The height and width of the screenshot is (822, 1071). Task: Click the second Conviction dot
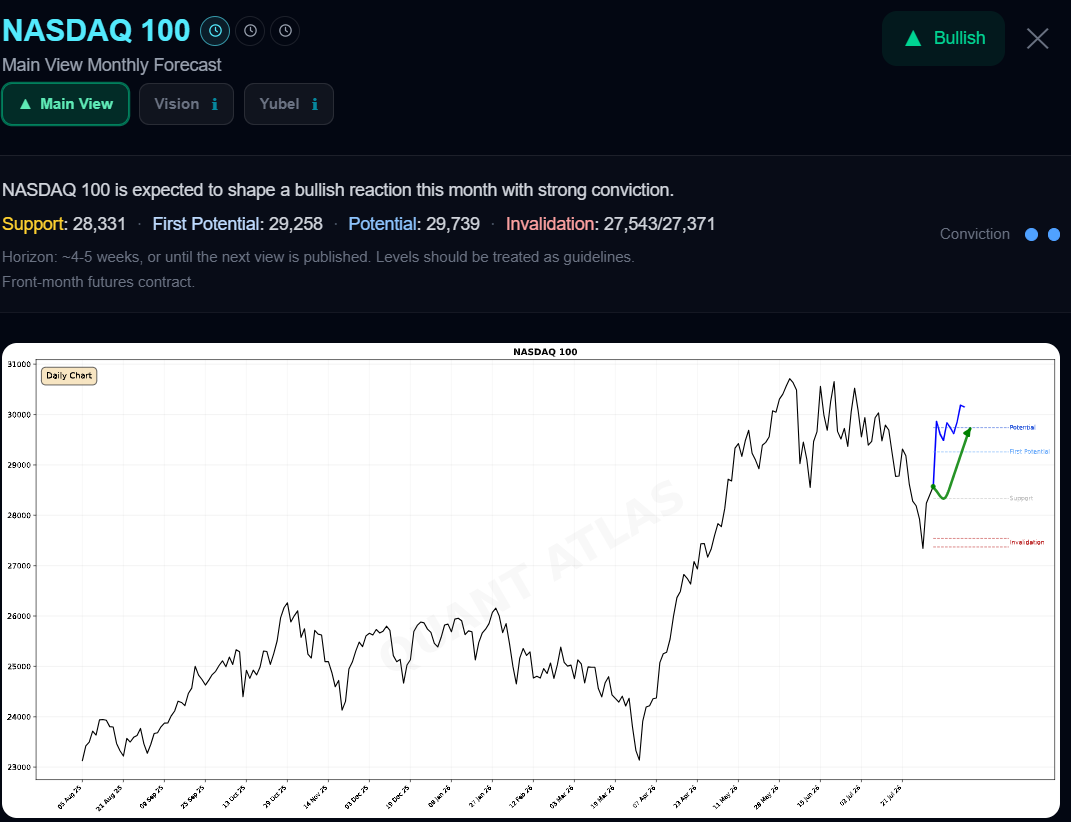pos(1054,234)
